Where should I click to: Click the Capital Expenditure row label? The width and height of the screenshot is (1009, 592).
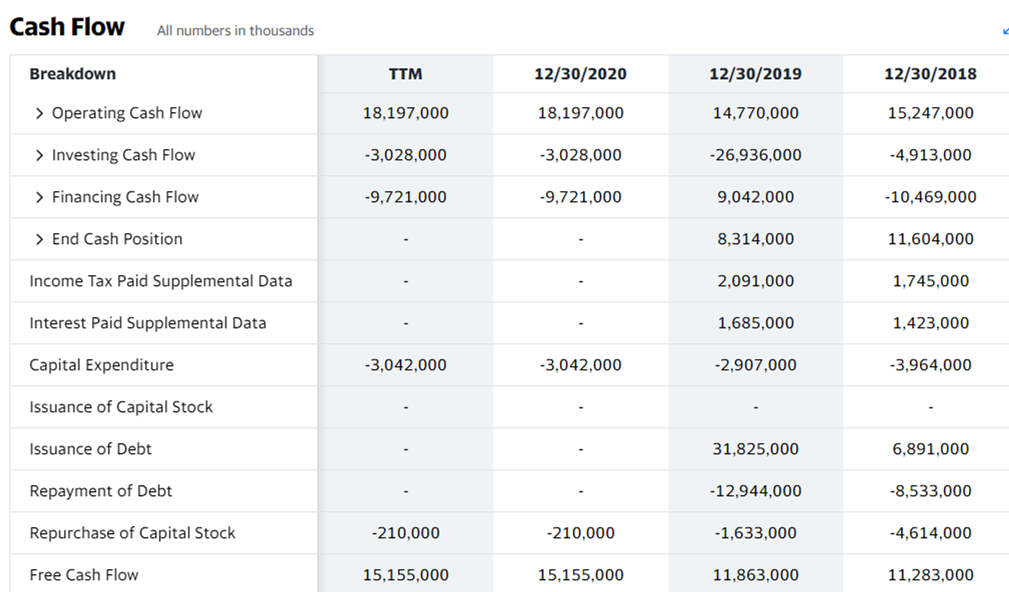click(102, 365)
